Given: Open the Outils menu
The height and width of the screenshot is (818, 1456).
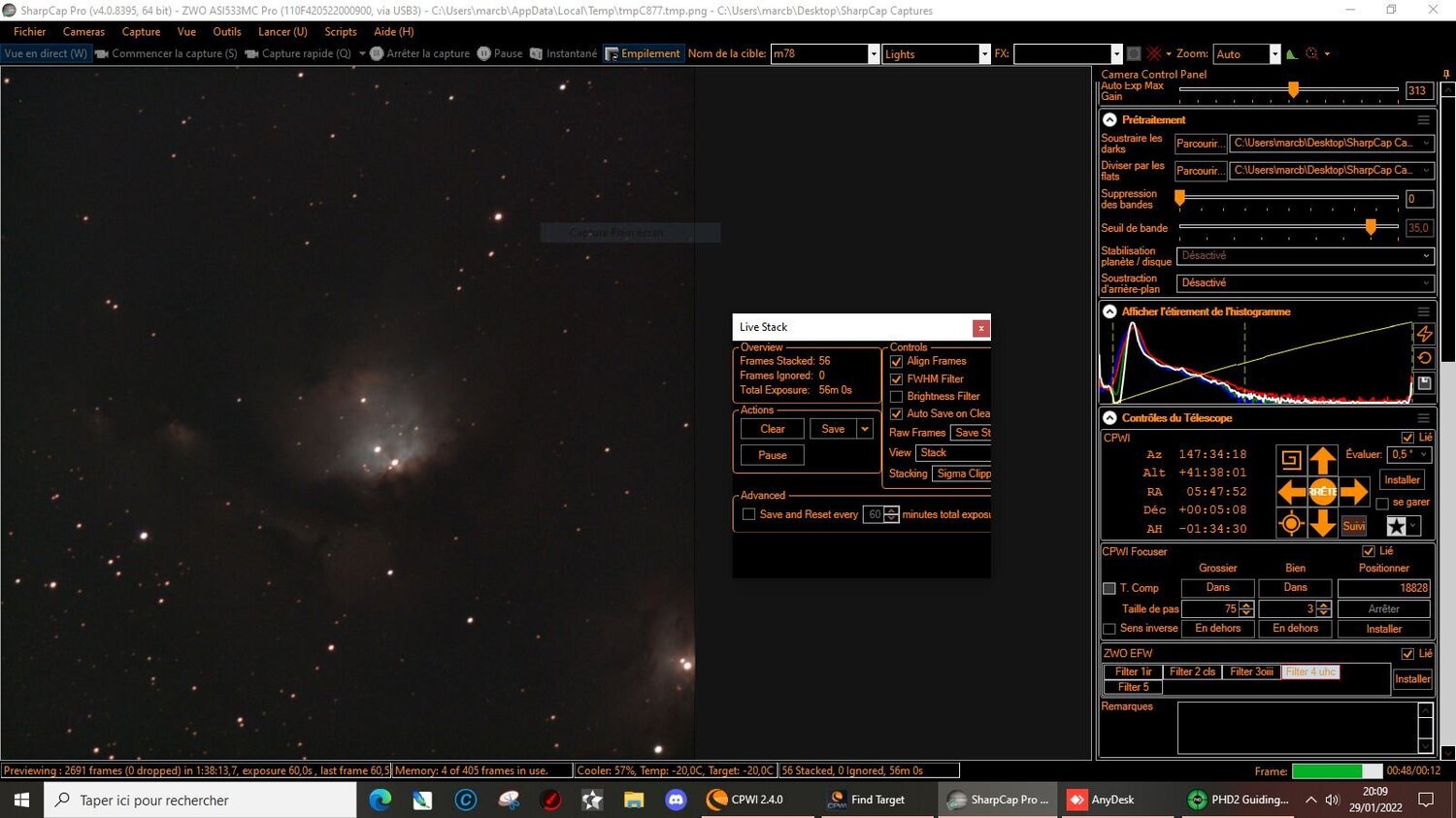Looking at the screenshot, I should (x=227, y=32).
